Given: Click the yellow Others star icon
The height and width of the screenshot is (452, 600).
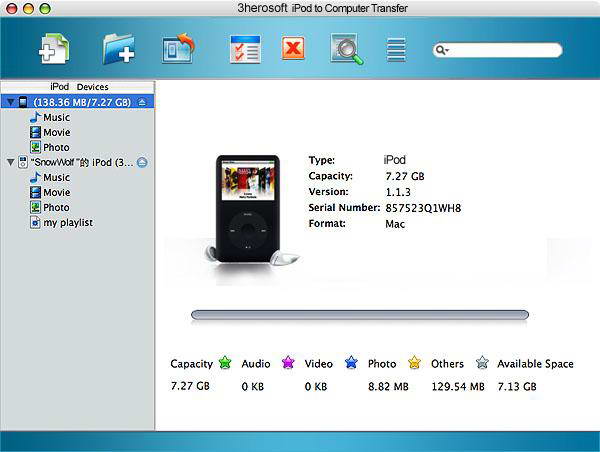Looking at the screenshot, I should click(x=414, y=362).
